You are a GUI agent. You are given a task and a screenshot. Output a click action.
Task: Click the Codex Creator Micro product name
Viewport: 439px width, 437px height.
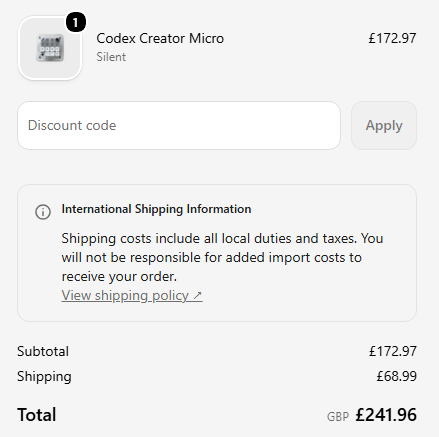(160, 38)
